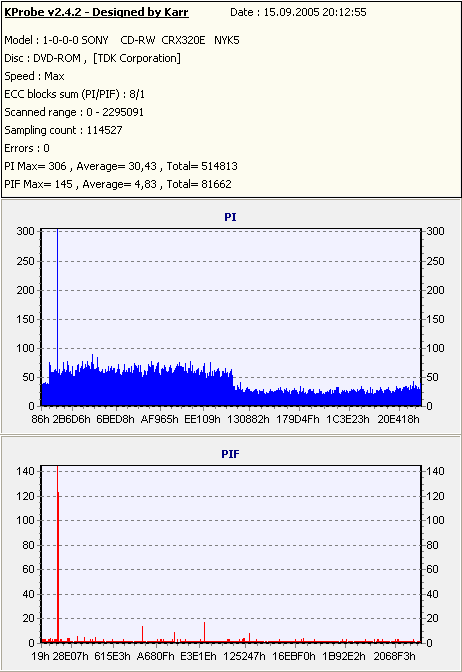Click 'Scanned range : 0 - 2295091'
Image resolution: width=462 pixels, height=672 pixels.
74,112
